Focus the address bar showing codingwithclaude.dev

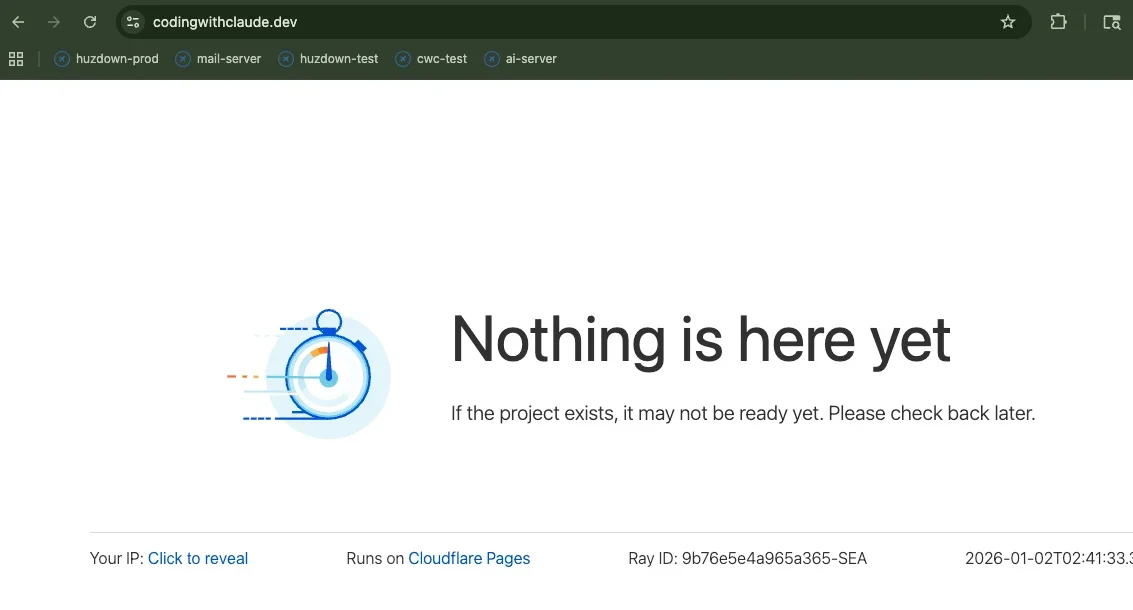point(500,22)
